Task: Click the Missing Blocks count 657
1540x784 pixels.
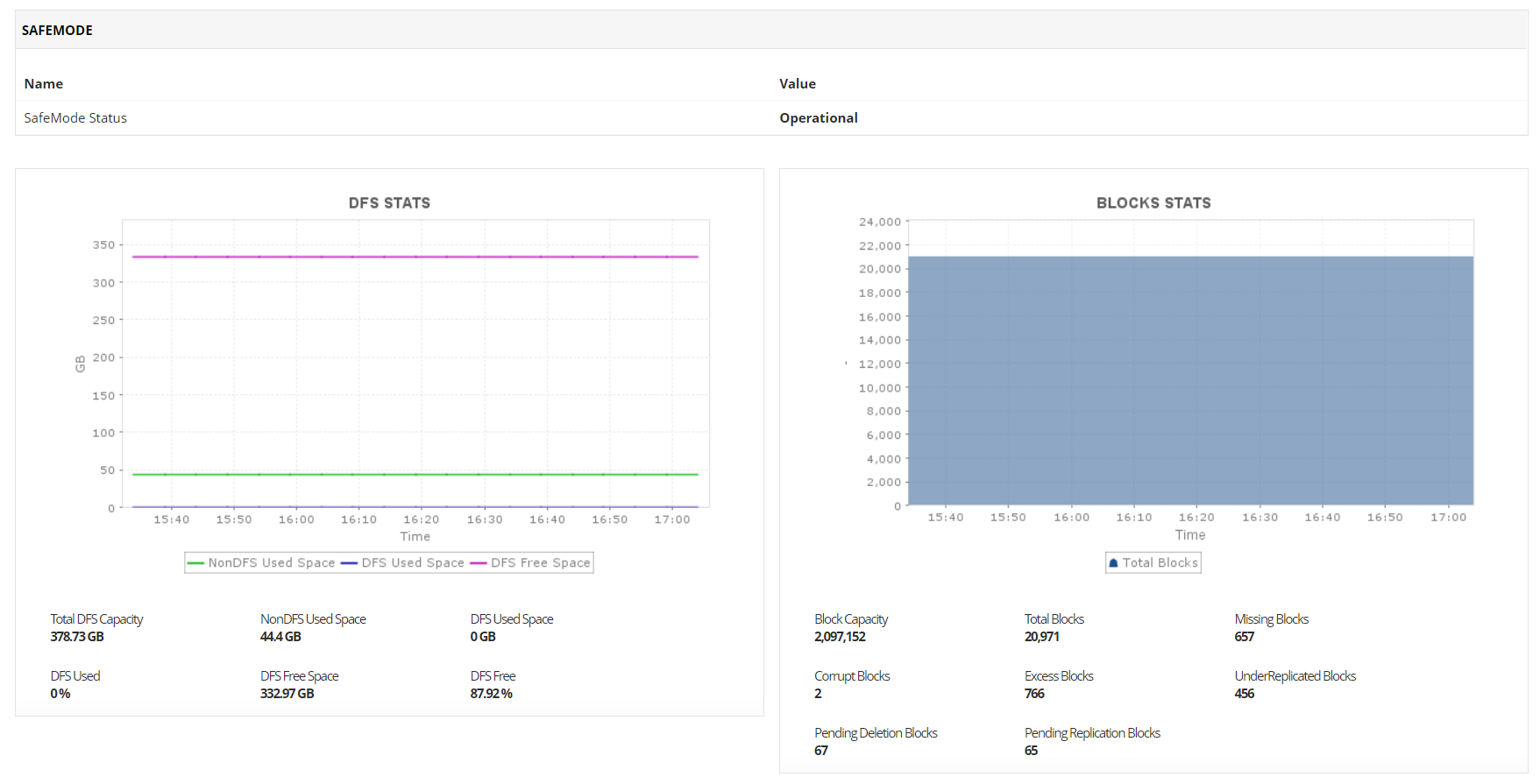Action: 1245,637
